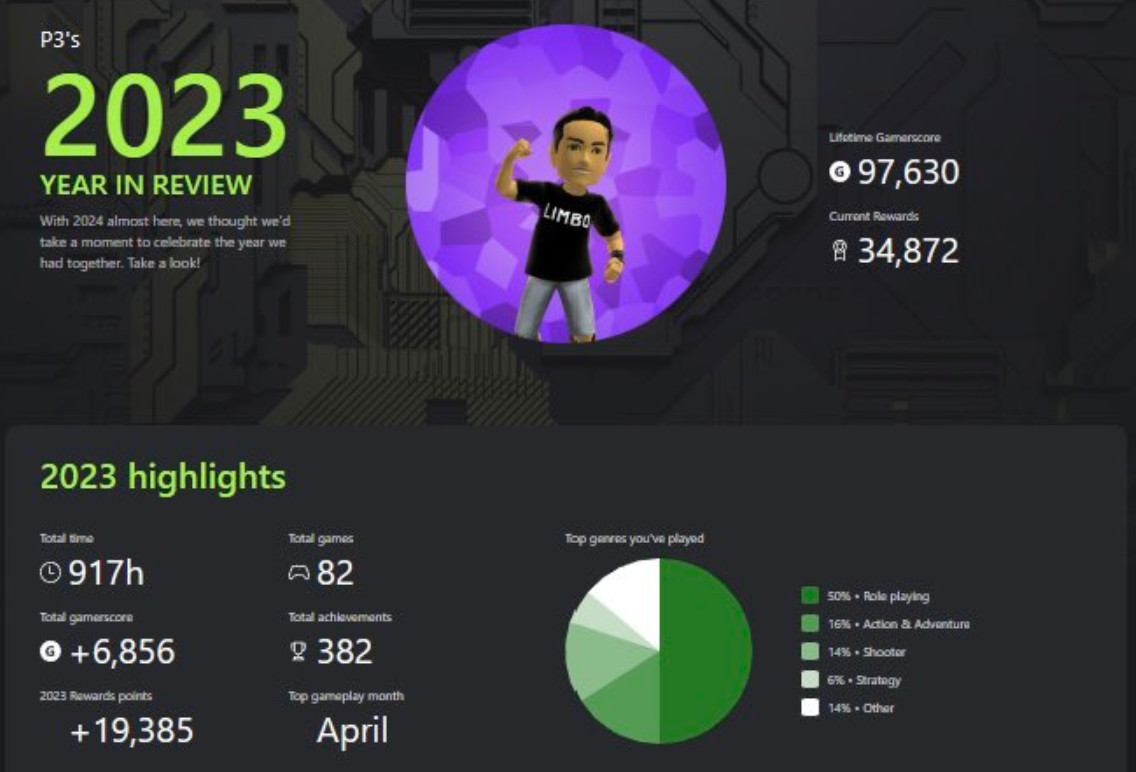Select the Shooter legend color swatch
Viewport: 1136px width, 772px height.
pyautogui.click(x=810, y=652)
